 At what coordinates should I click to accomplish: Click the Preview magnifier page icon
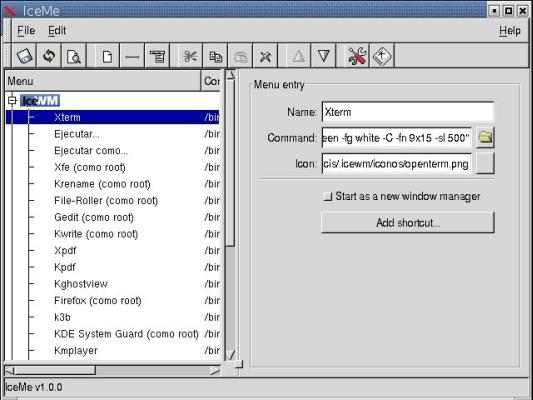point(73,56)
